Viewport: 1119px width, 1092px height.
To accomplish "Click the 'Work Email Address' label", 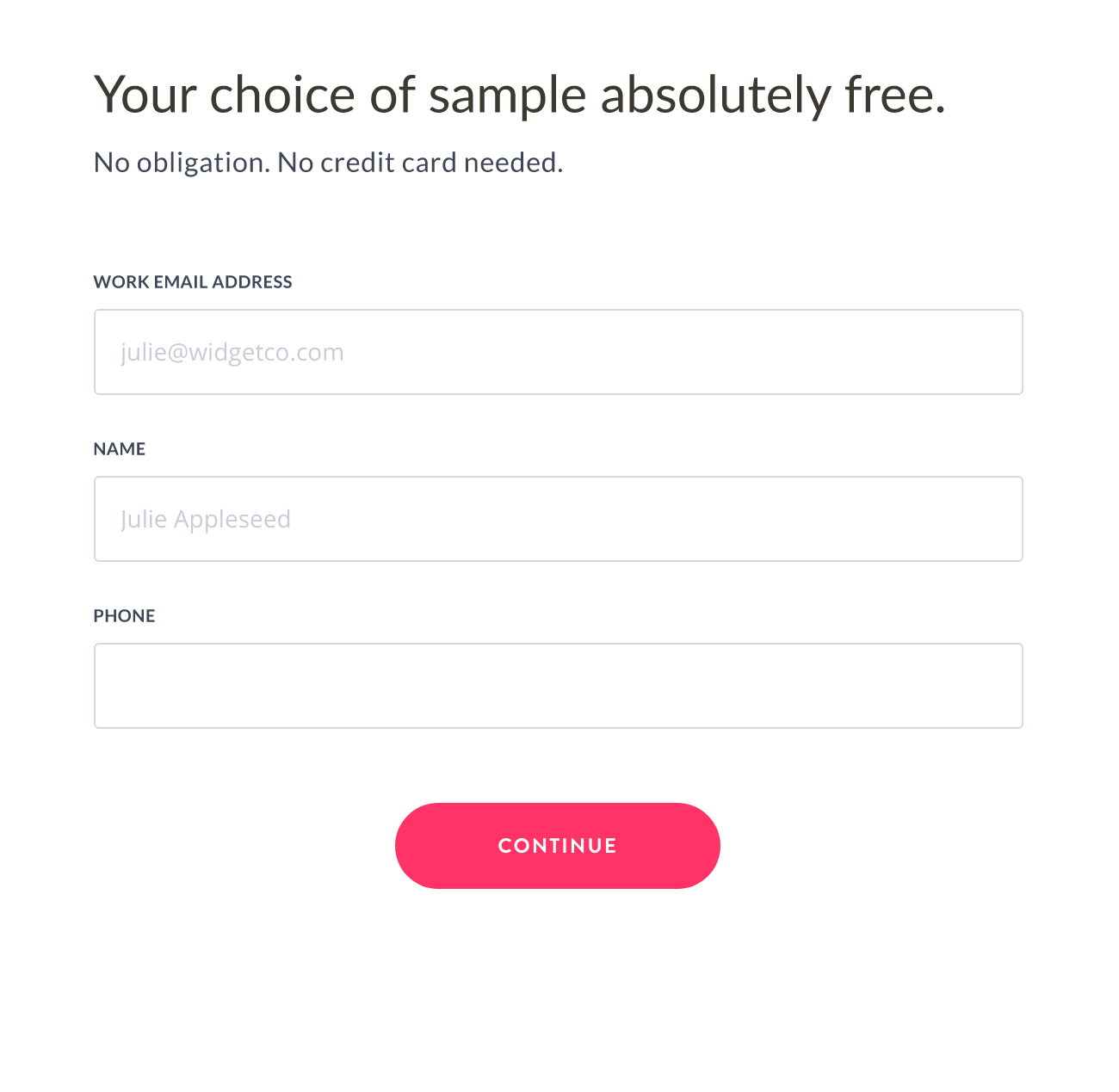I will point(192,282).
